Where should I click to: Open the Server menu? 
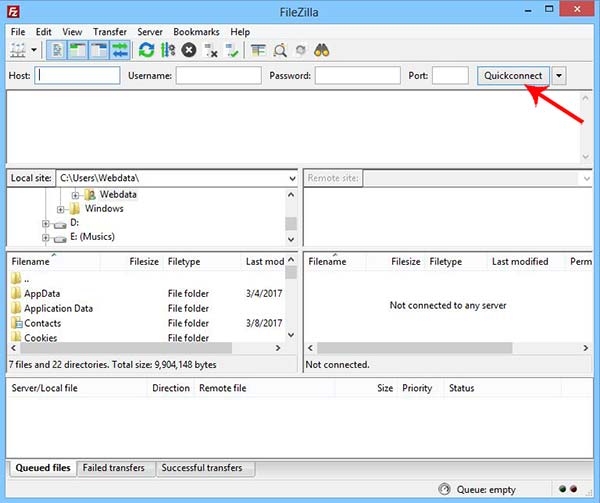pos(150,32)
